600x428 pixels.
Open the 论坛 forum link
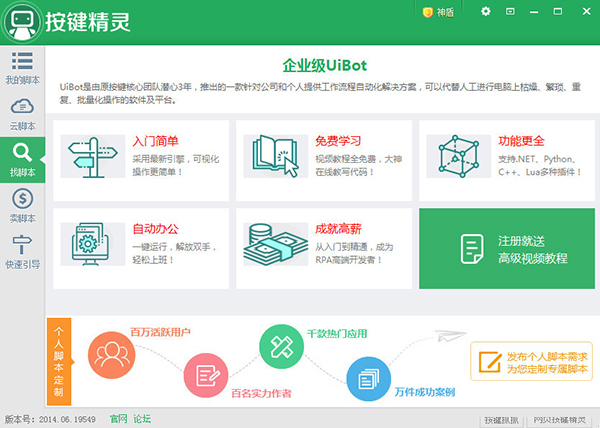click(x=142, y=419)
